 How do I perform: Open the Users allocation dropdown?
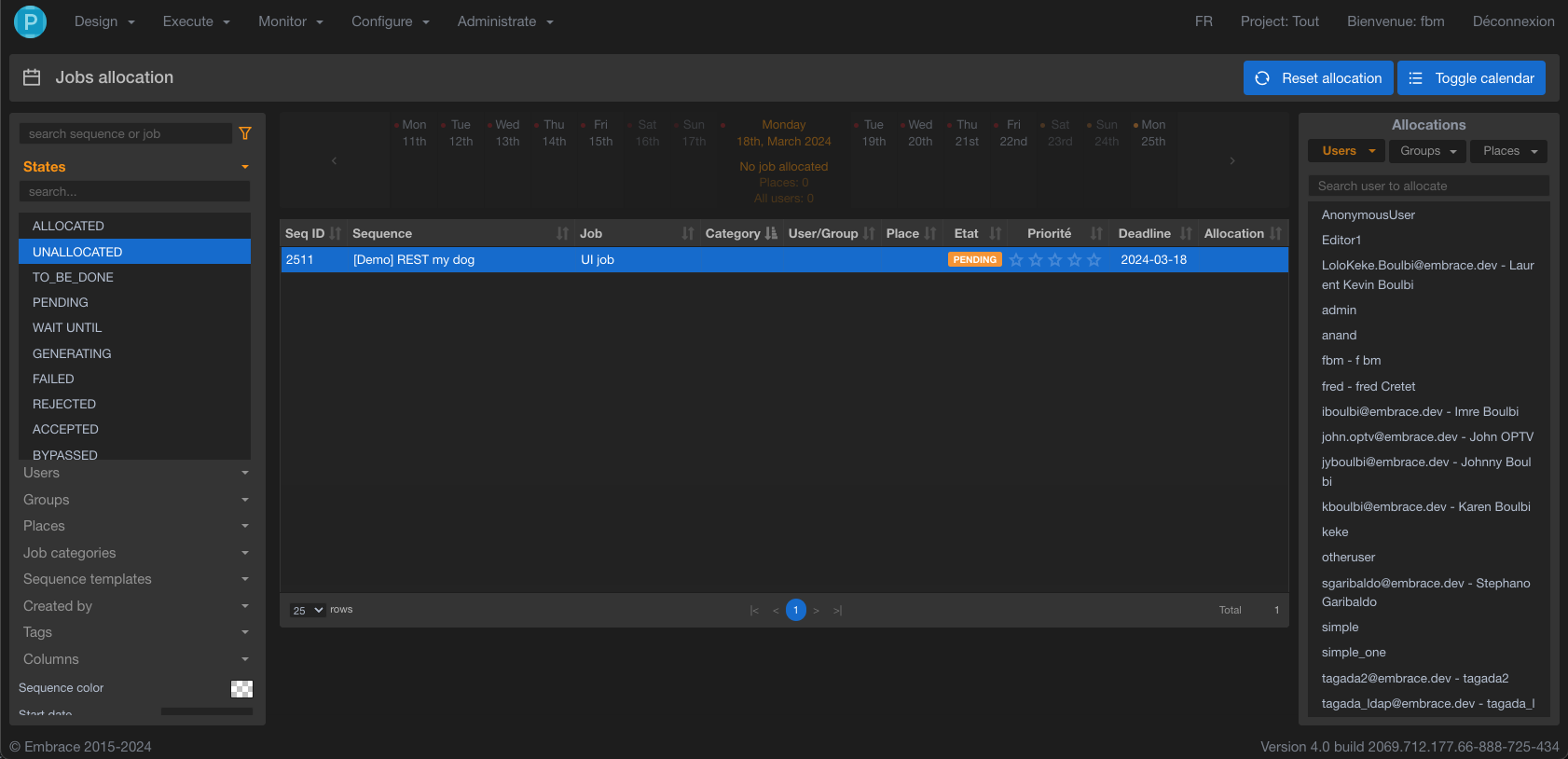point(1347,151)
